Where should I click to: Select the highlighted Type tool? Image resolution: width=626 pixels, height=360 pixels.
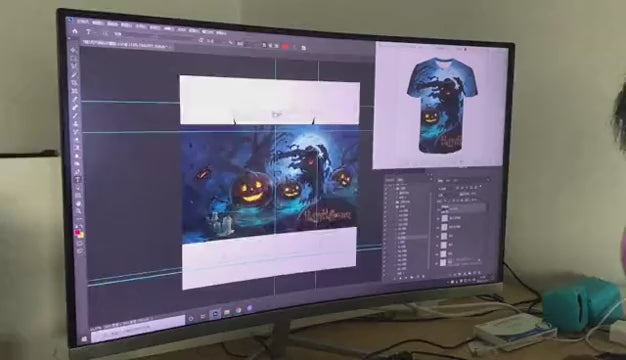point(77,180)
